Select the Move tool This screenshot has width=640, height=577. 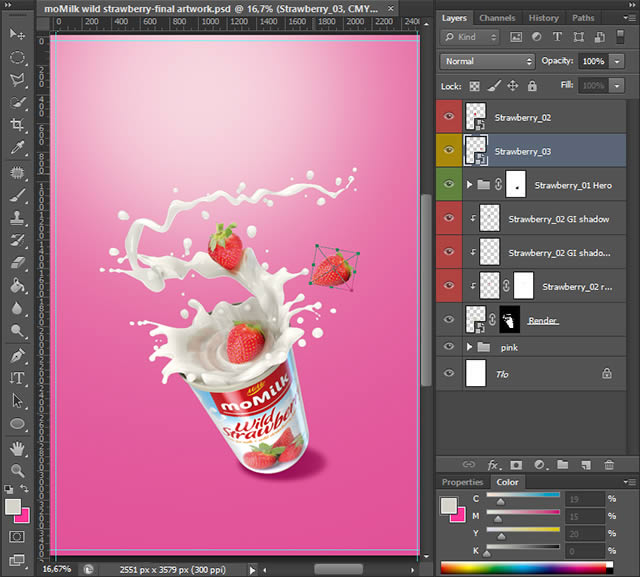(x=17, y=34)
